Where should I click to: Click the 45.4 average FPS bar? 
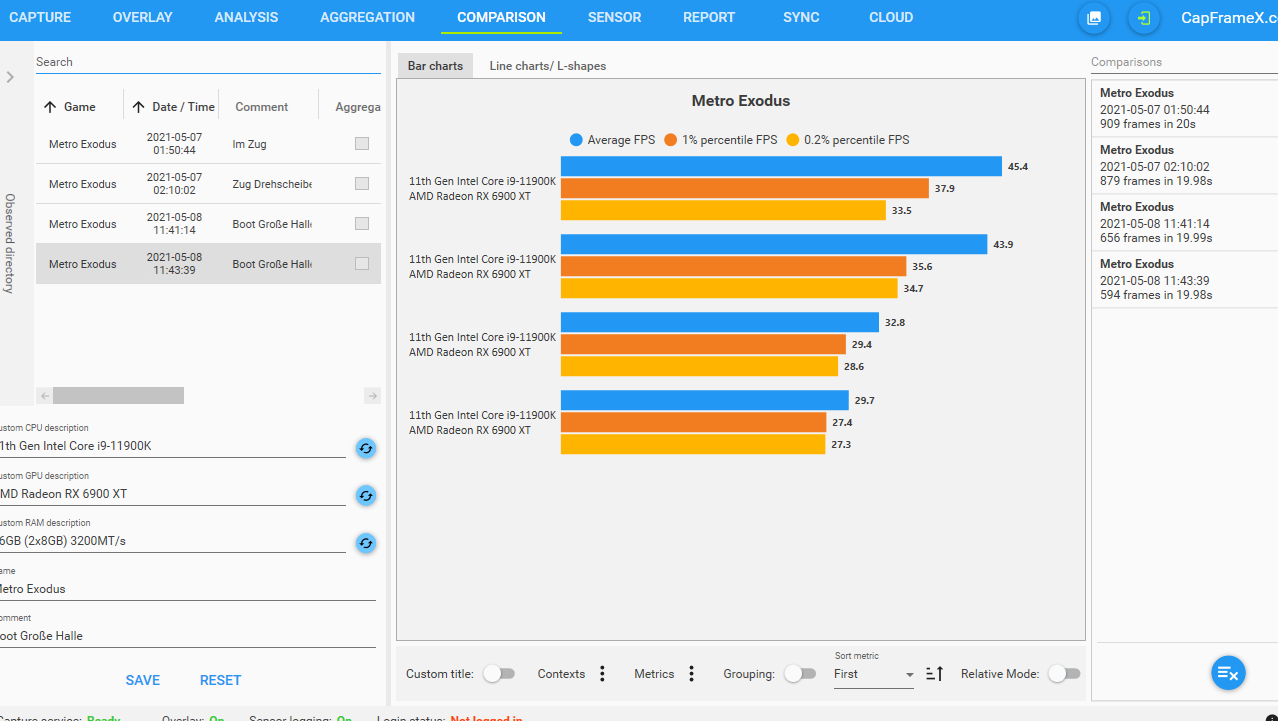click(x=781, y=166)
